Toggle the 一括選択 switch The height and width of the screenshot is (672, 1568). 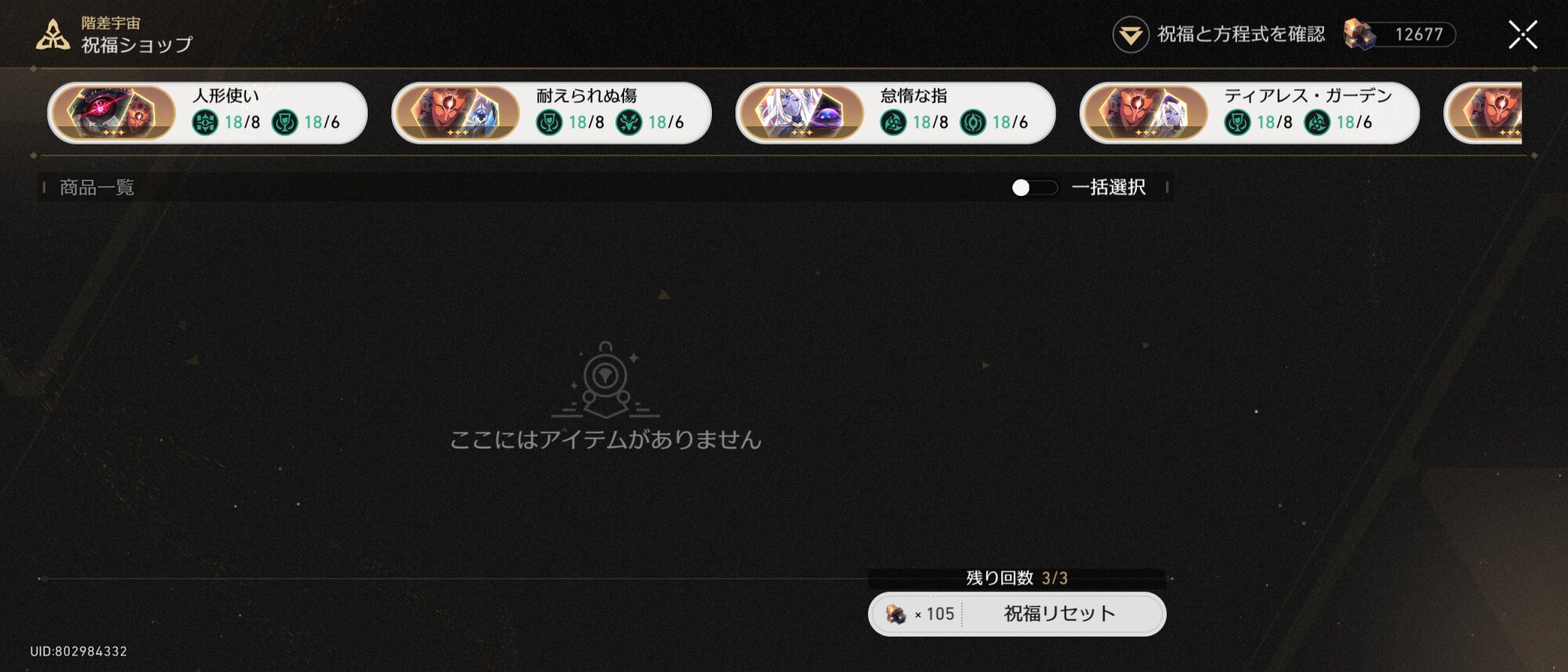(1034, 187)
